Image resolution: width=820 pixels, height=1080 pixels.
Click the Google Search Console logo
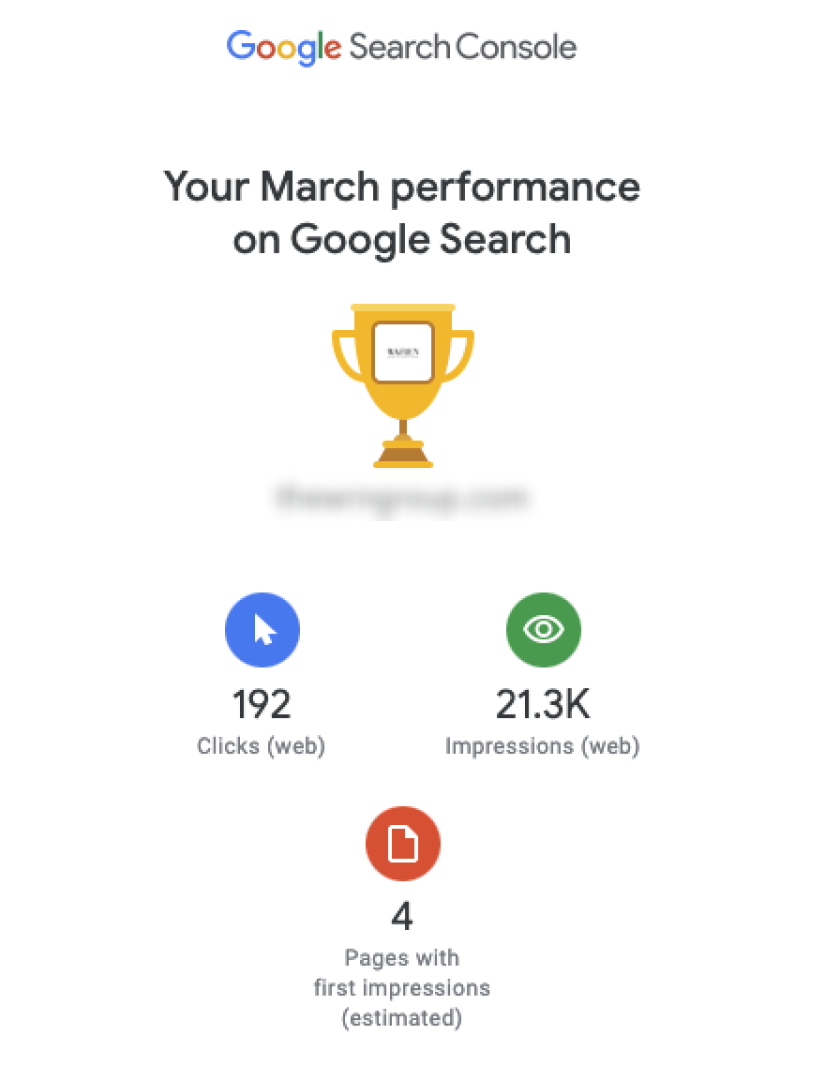[401, 48]
